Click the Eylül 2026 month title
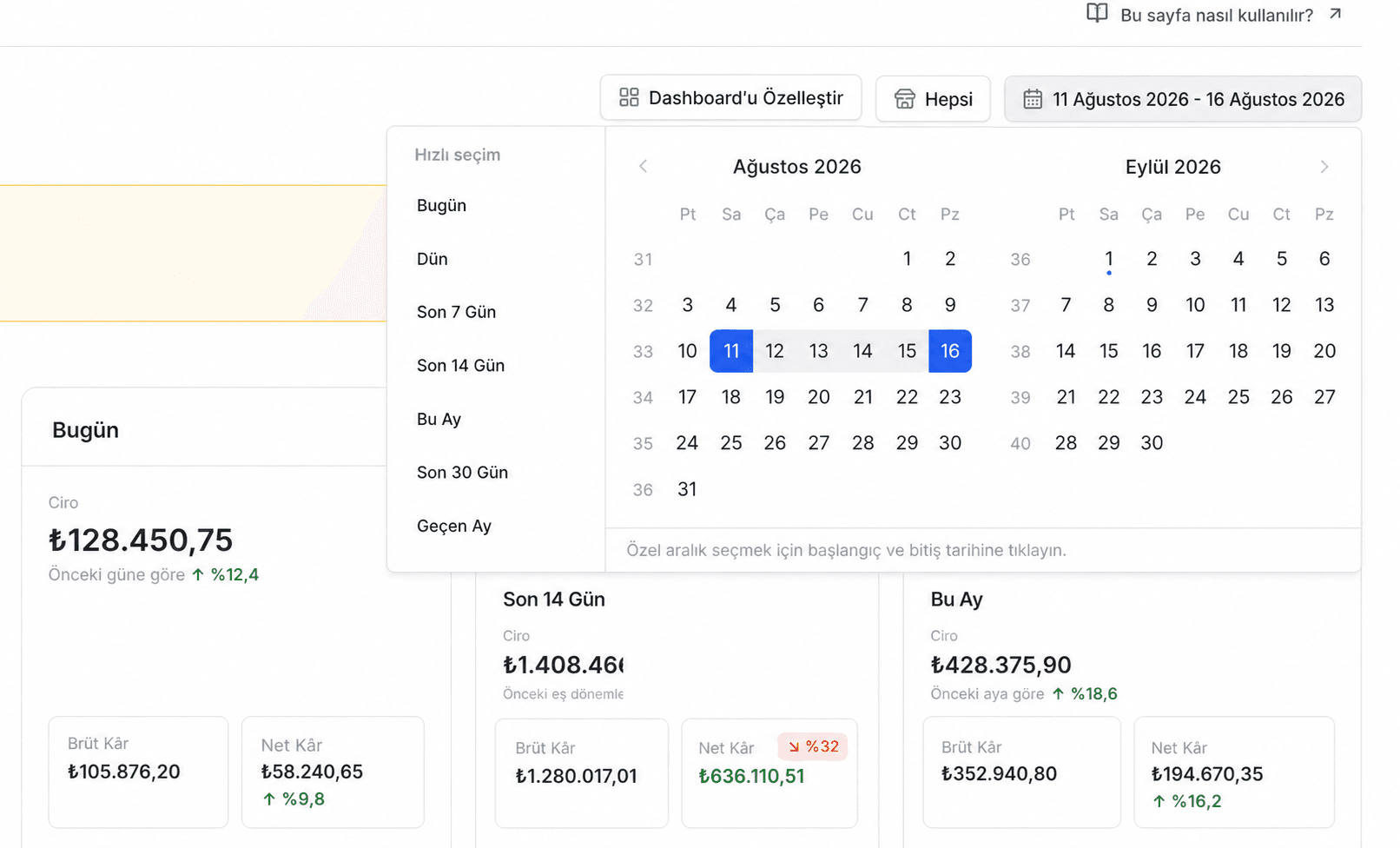Screen dimensions: 1400x848 1173,167
